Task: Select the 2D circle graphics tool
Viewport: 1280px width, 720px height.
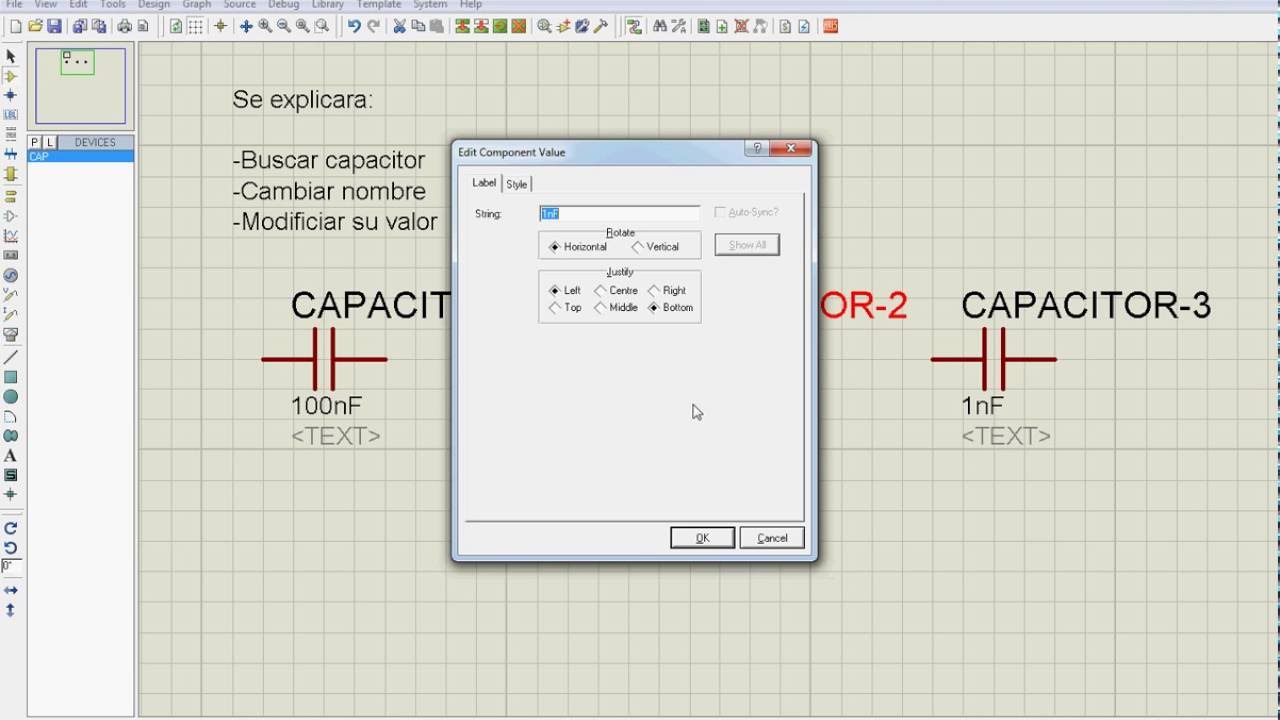Action: point(10,397)
